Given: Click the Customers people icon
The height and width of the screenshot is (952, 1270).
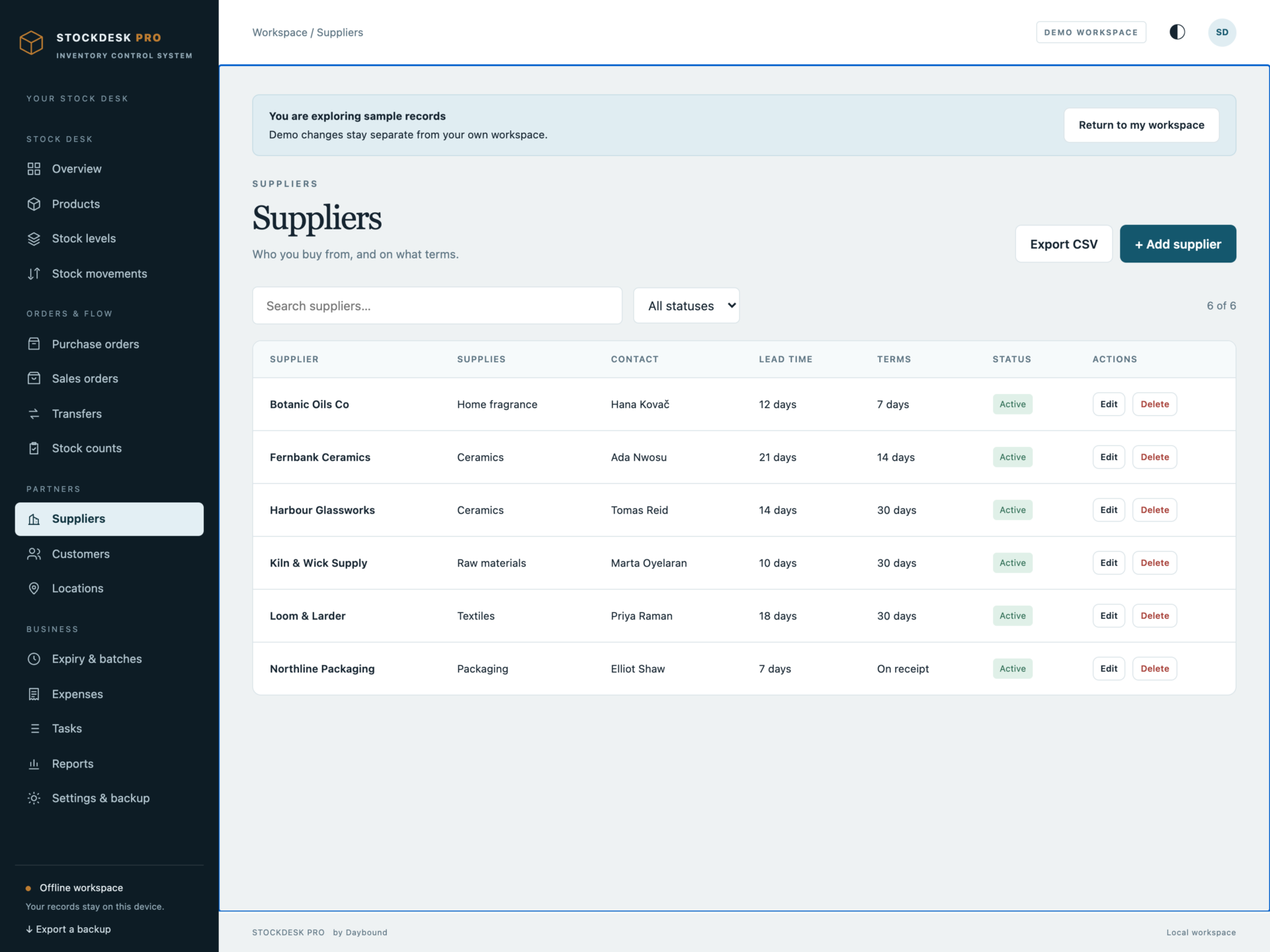Looking at the screenshot, I should click(34, 554).
